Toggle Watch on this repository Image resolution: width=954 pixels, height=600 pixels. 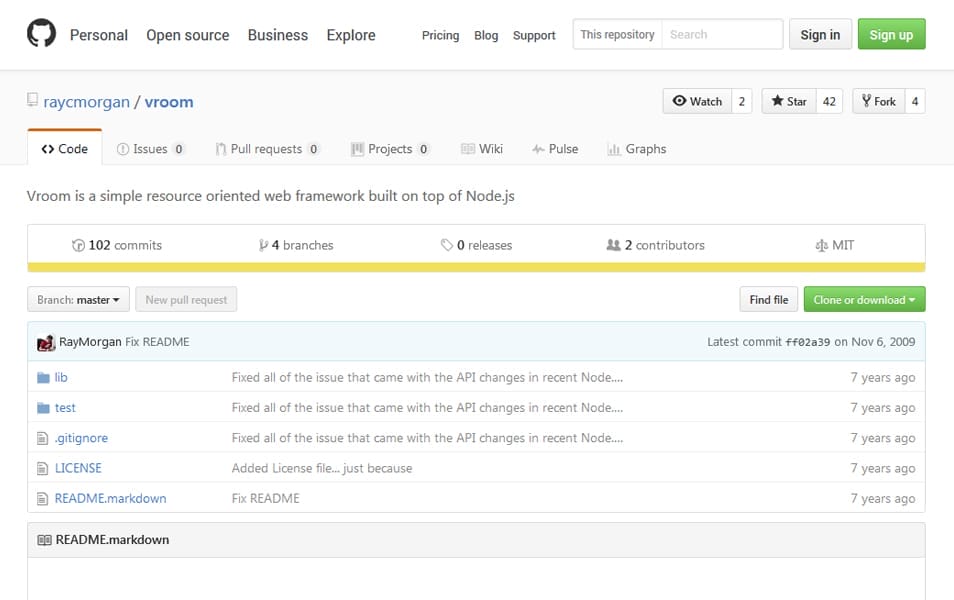(697, 101)
